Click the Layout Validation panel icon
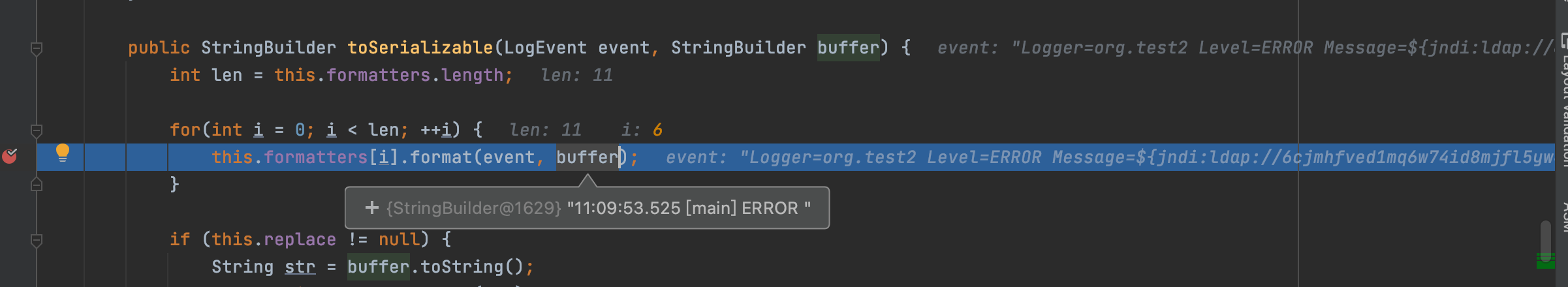1568x287 pixels. 1564,41
